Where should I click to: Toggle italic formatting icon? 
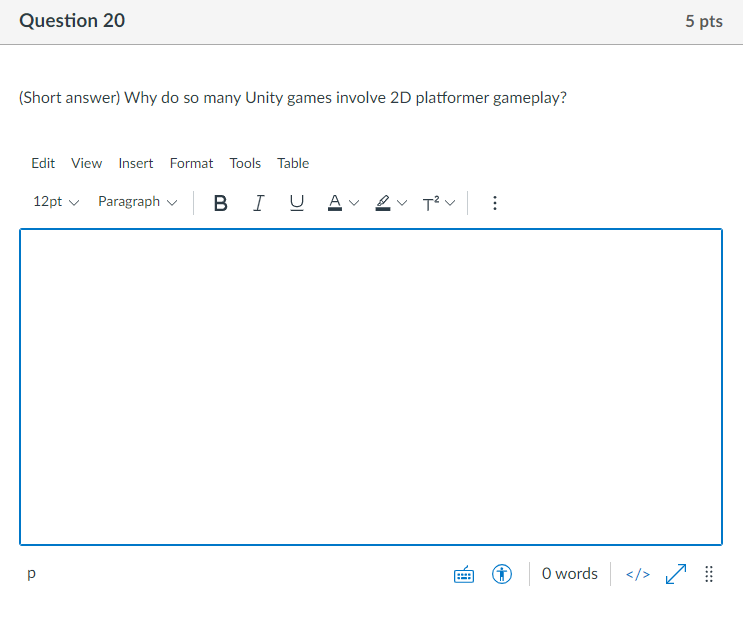tap(258, 203)
